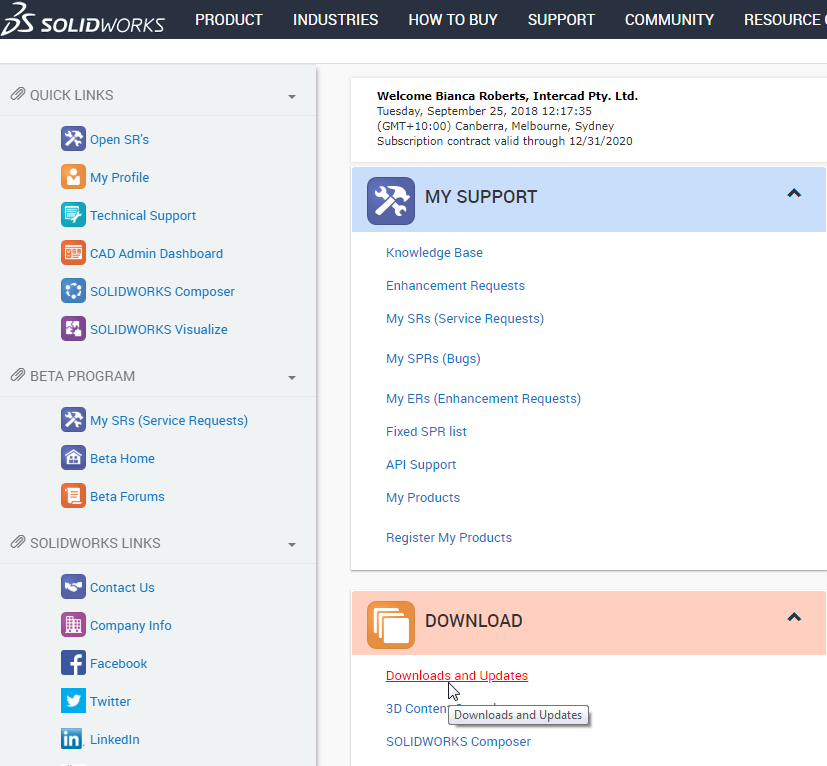The height and width of the screenshot is (766, 827).
Task: Open the Enhancement Requests link
Action: click(455, 285)
